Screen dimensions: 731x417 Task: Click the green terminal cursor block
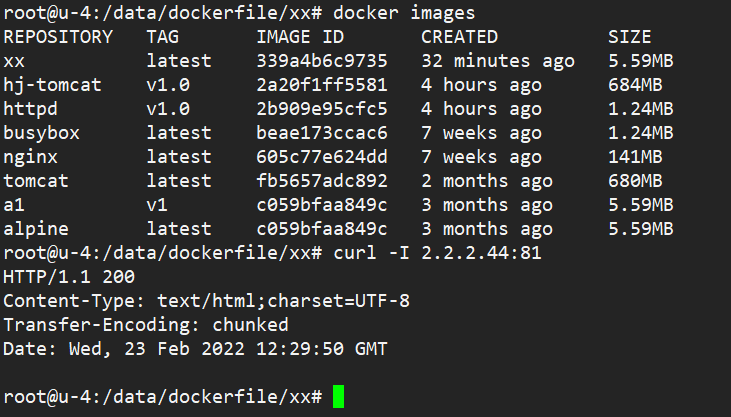338,396
